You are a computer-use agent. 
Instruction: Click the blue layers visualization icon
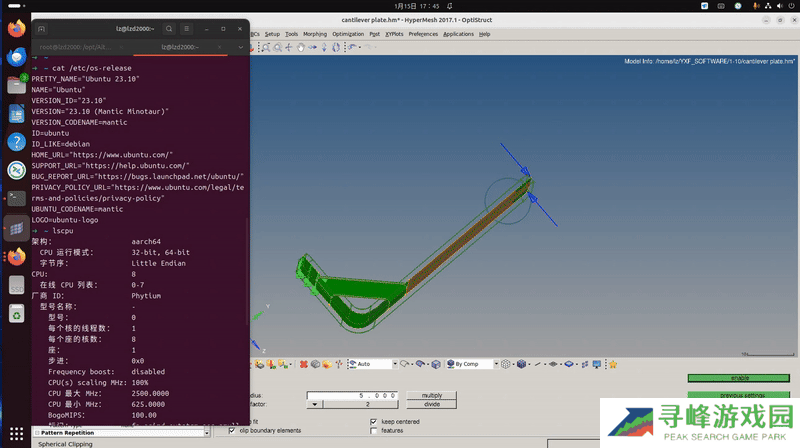pos(569,364)
